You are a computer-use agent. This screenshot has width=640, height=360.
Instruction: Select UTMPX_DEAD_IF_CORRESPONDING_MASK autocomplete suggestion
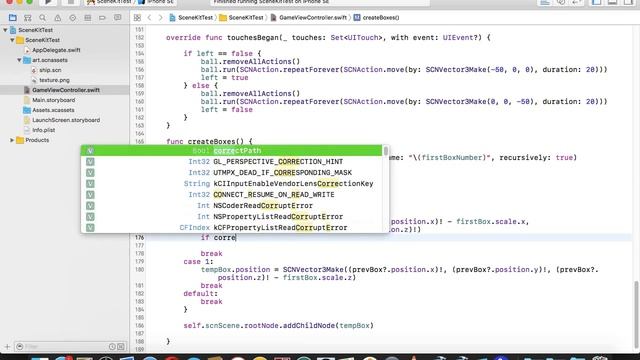[231, 173]
